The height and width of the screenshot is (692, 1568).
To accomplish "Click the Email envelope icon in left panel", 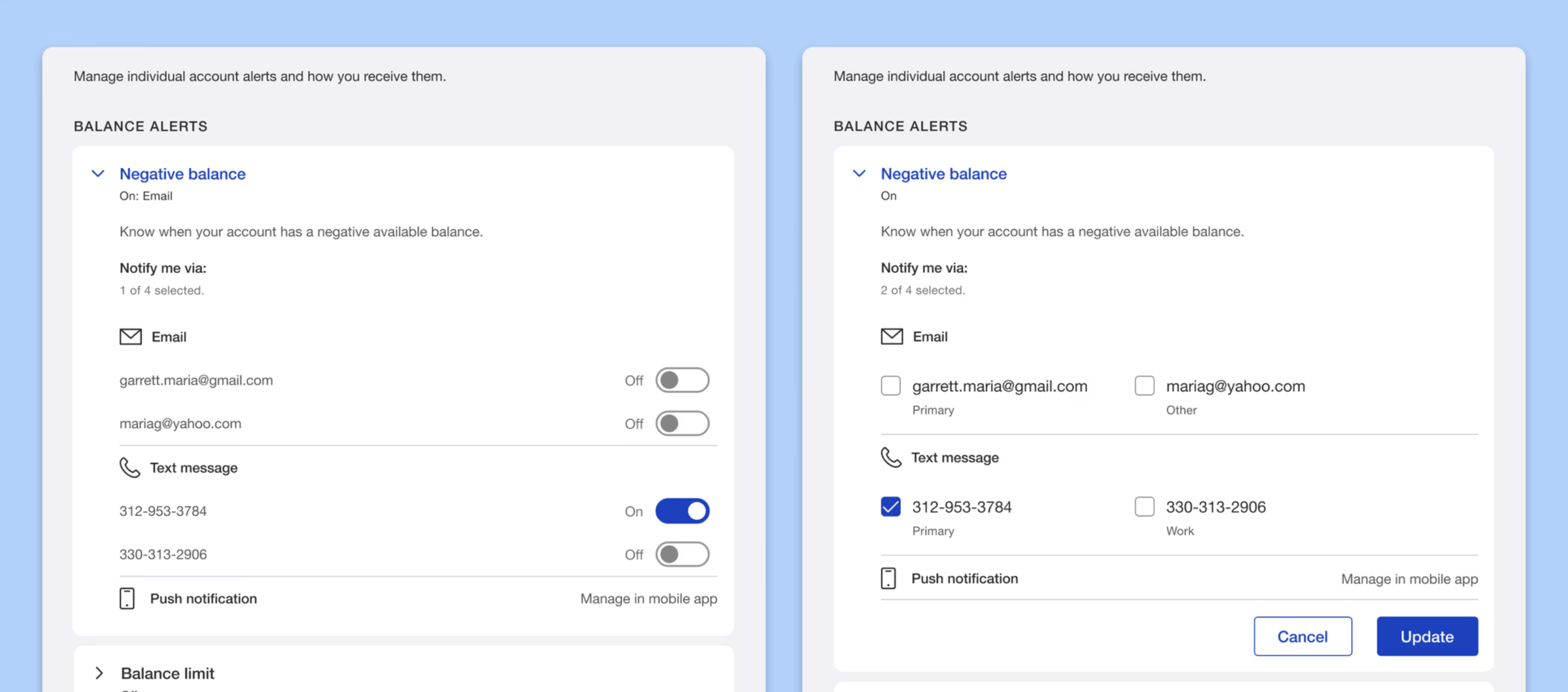I will click(130, 337).
